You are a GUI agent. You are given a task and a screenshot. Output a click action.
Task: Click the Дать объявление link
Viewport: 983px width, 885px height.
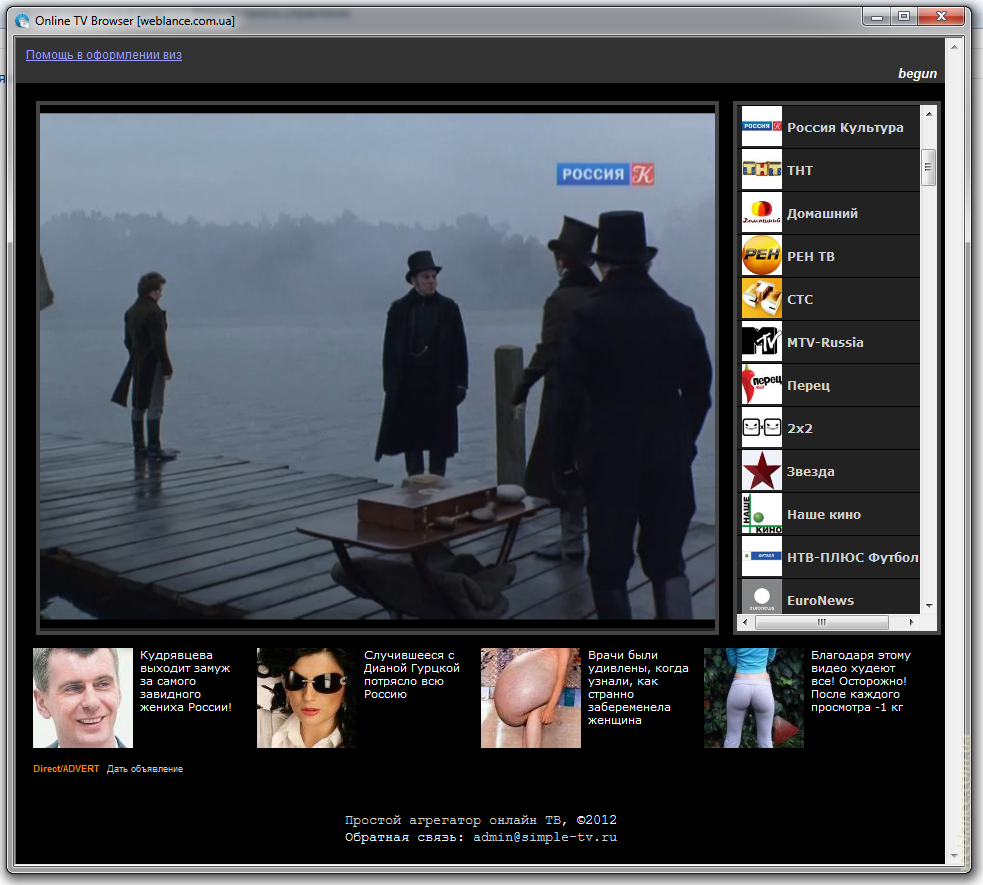(145, 769)
